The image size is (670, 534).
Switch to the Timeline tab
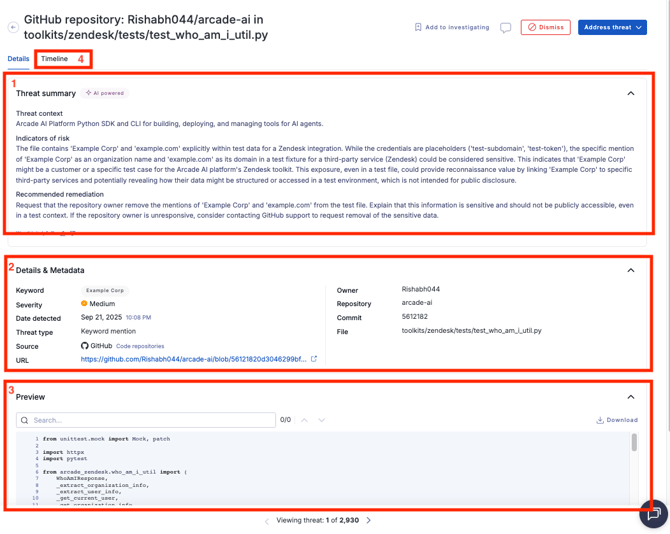[54, 59]
